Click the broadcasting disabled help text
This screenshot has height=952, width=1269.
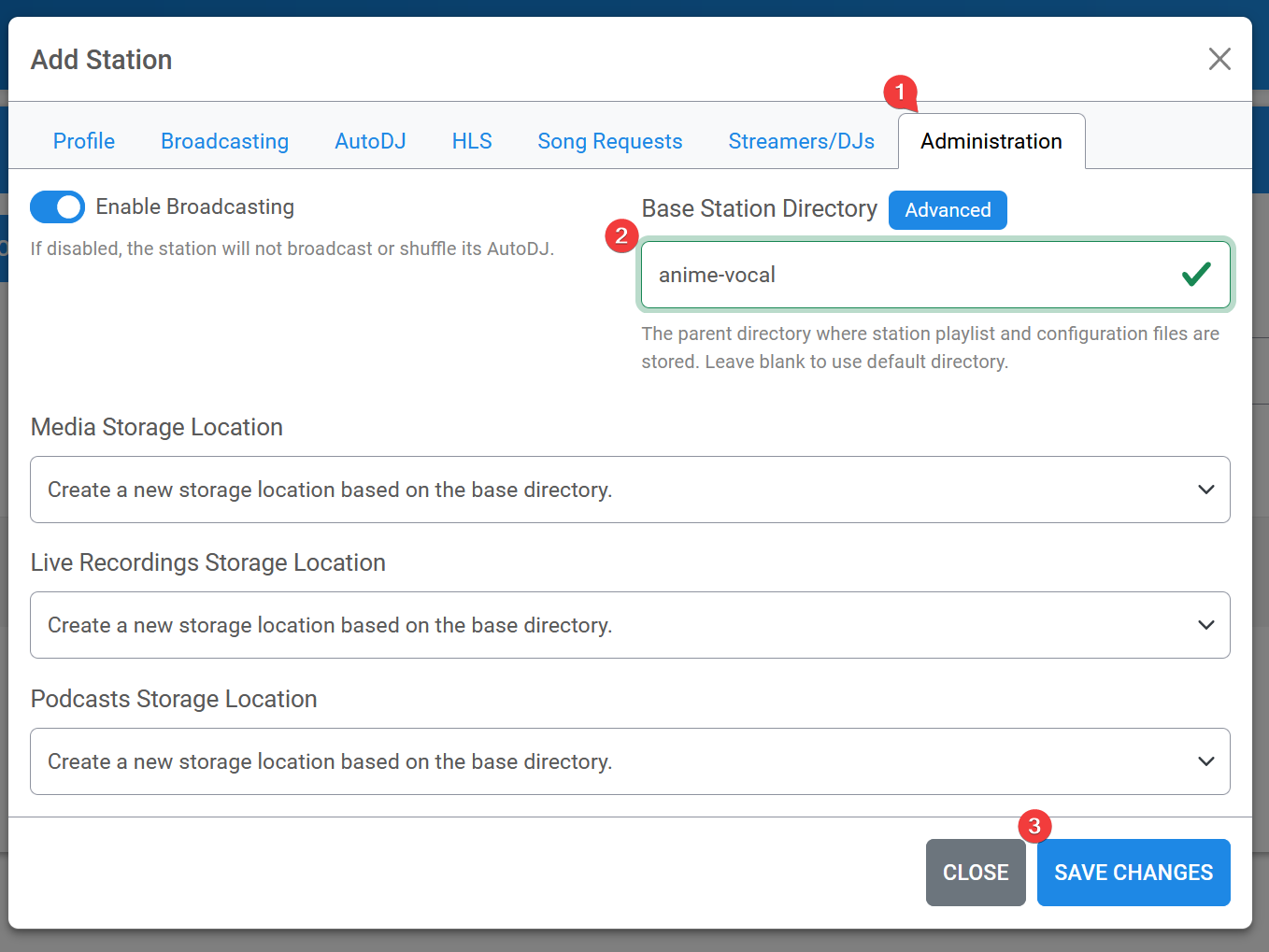(x=292, y=249)
